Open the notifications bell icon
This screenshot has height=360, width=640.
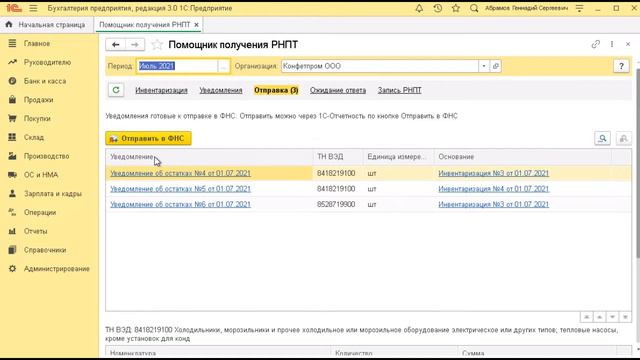(x=419, y=8)
